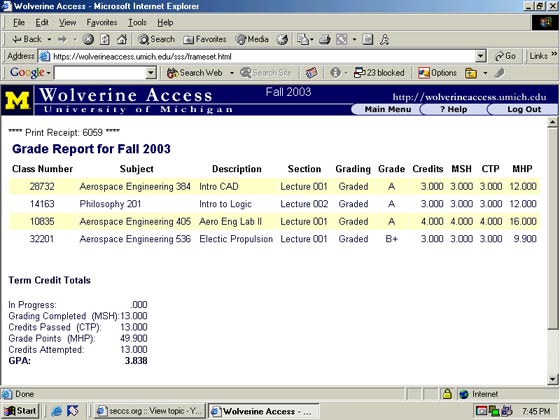Open the Google toolbar logo menu
The width and height of the screenshot is (560, 420).
coord(30,73)
